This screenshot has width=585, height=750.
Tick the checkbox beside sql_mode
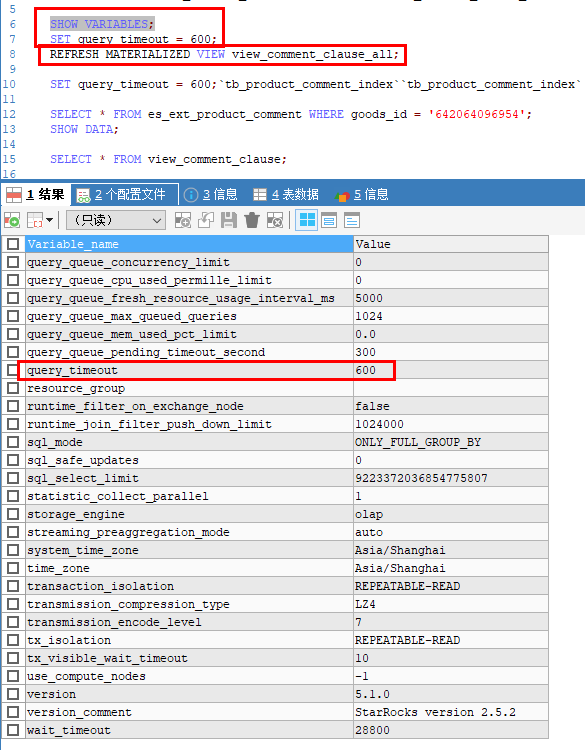coord(13,442)
